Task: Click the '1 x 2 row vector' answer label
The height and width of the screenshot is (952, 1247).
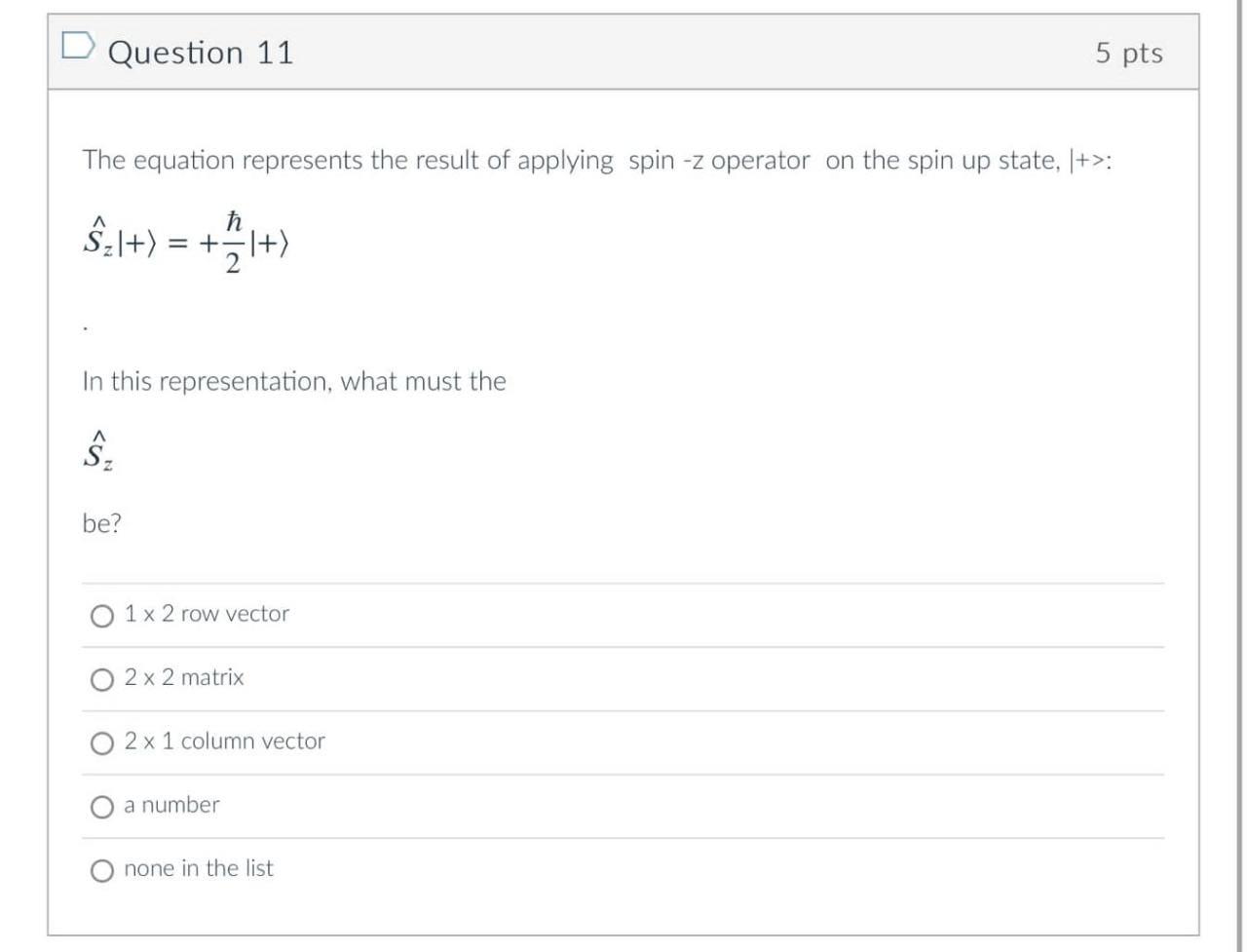Action: pos(207,614)
